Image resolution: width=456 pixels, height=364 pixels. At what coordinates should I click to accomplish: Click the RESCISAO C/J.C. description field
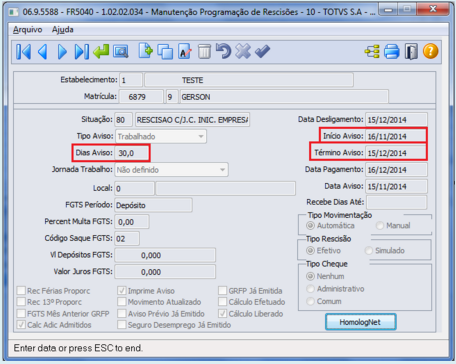(192, 120)
